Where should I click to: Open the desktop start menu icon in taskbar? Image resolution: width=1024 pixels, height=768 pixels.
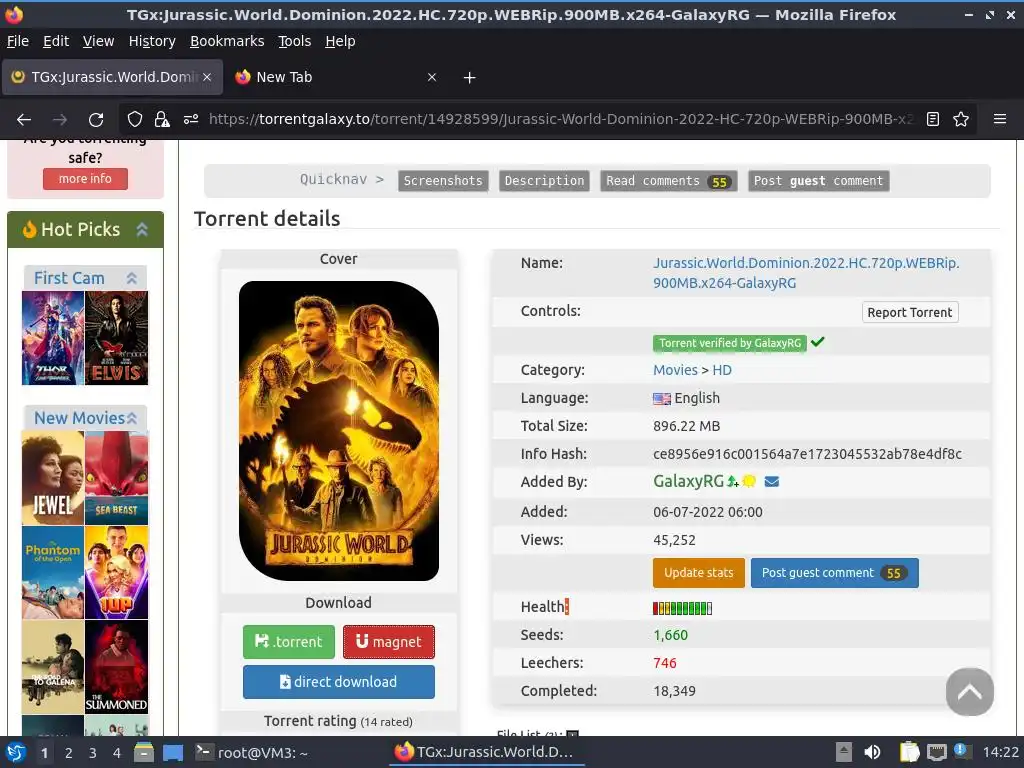16,752
